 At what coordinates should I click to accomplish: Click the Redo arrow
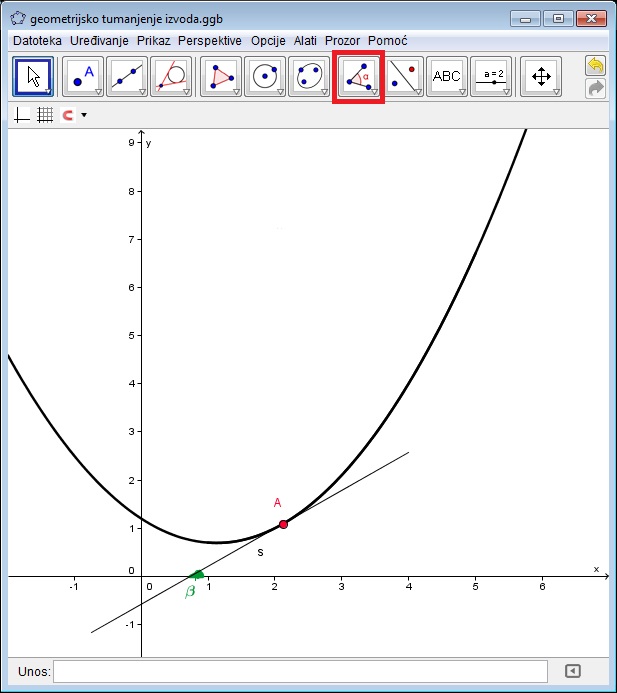point(595,88)
